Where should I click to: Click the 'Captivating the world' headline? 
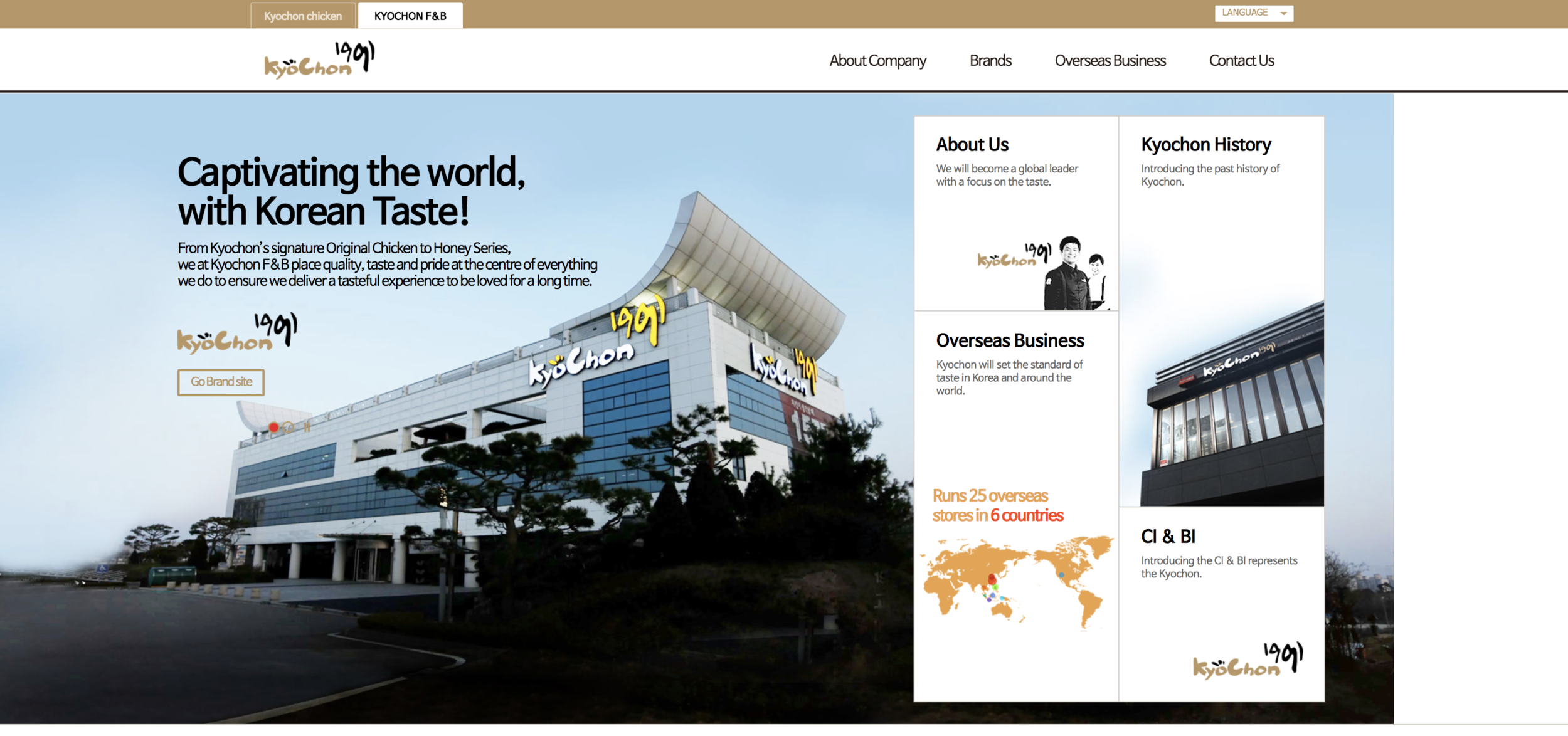pos(351,192)
